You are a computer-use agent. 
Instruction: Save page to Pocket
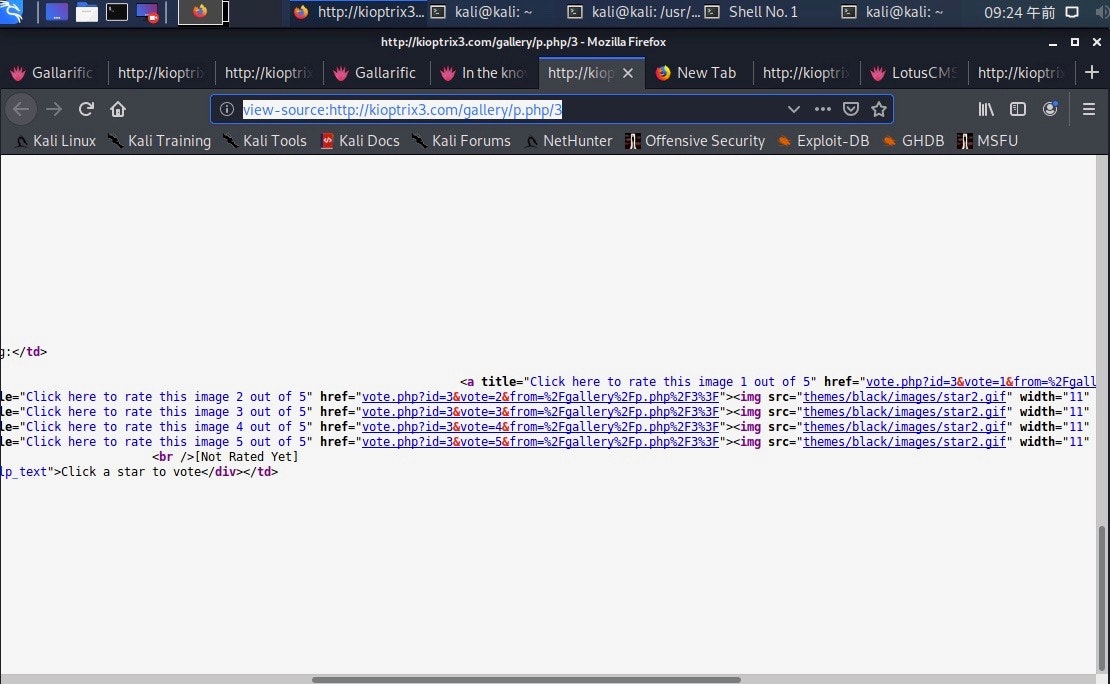851,109
